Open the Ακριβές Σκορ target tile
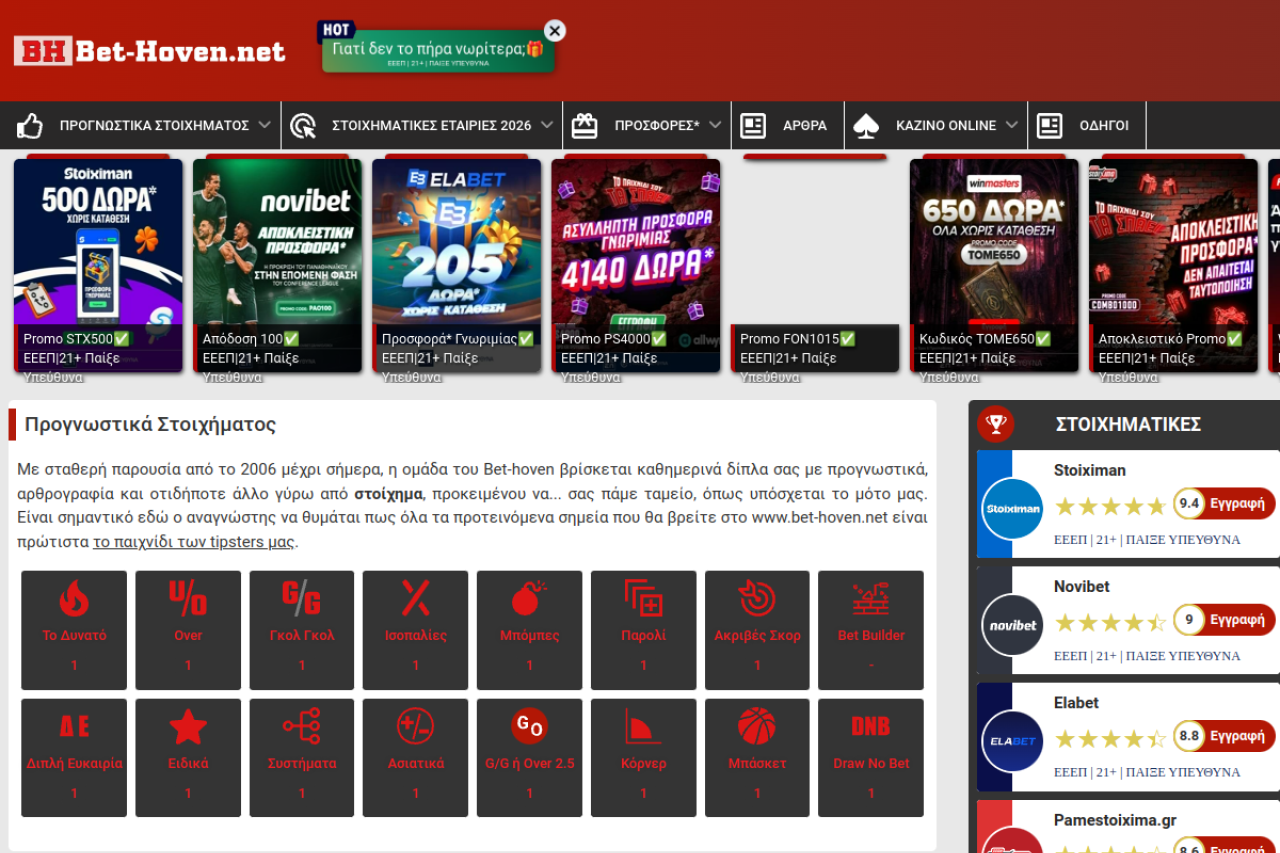 tap(757, 630)
